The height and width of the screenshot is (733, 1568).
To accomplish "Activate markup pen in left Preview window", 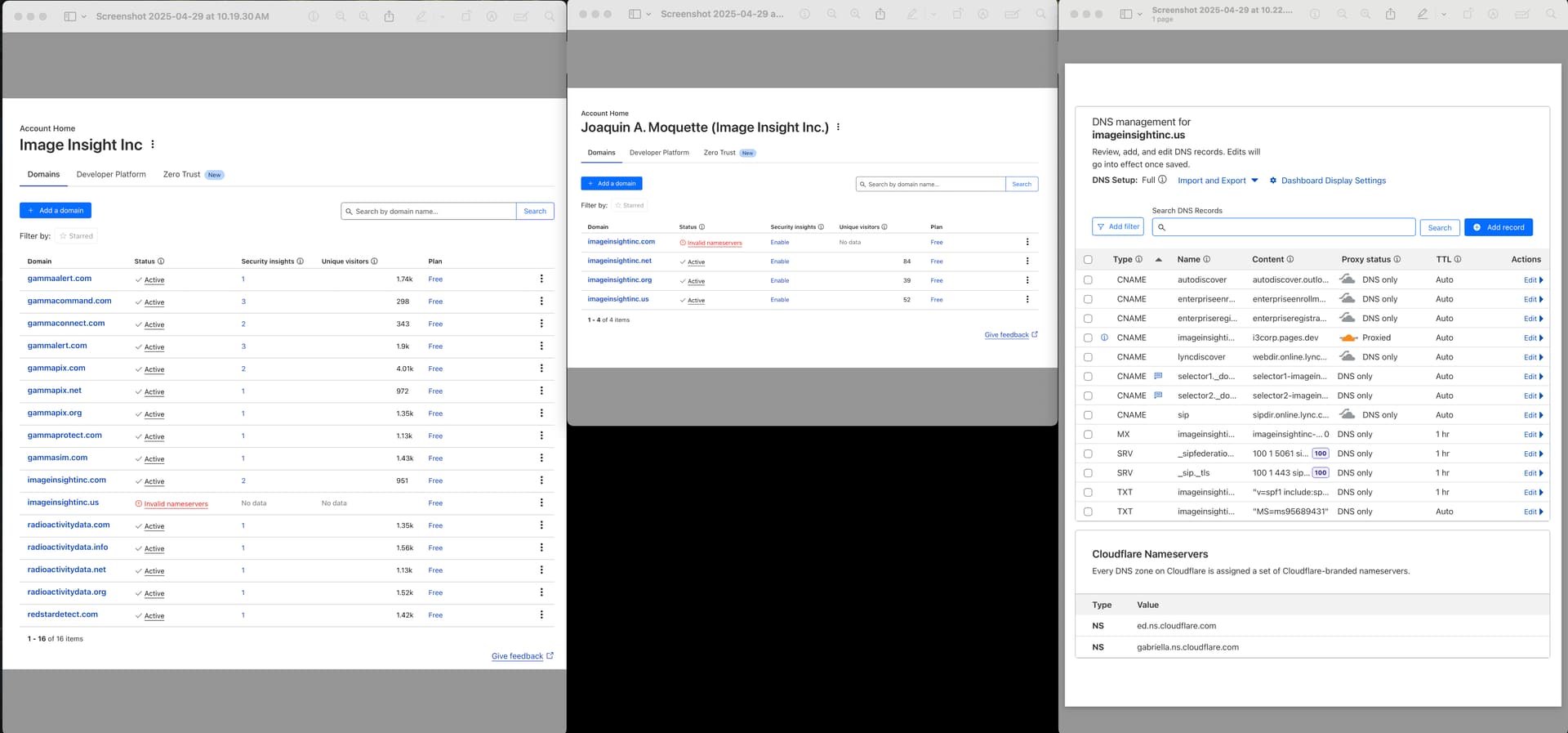I will 421,16.
